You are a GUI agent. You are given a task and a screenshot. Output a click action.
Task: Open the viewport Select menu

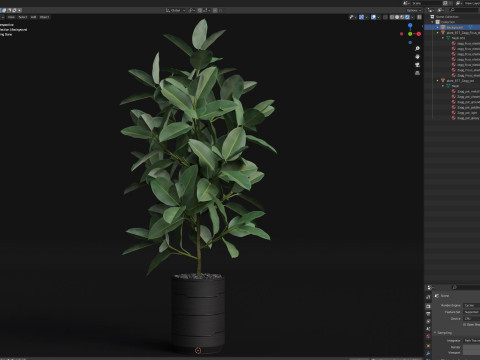23,17
